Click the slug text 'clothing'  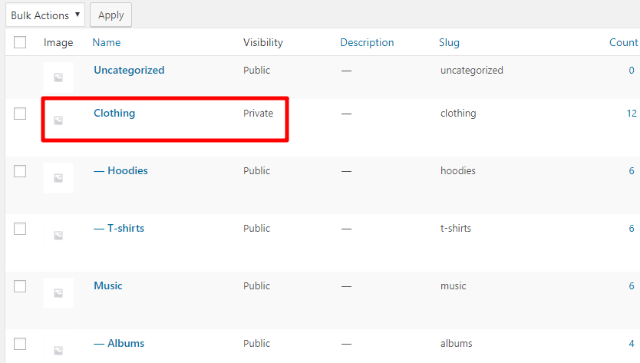click(458, 114)
